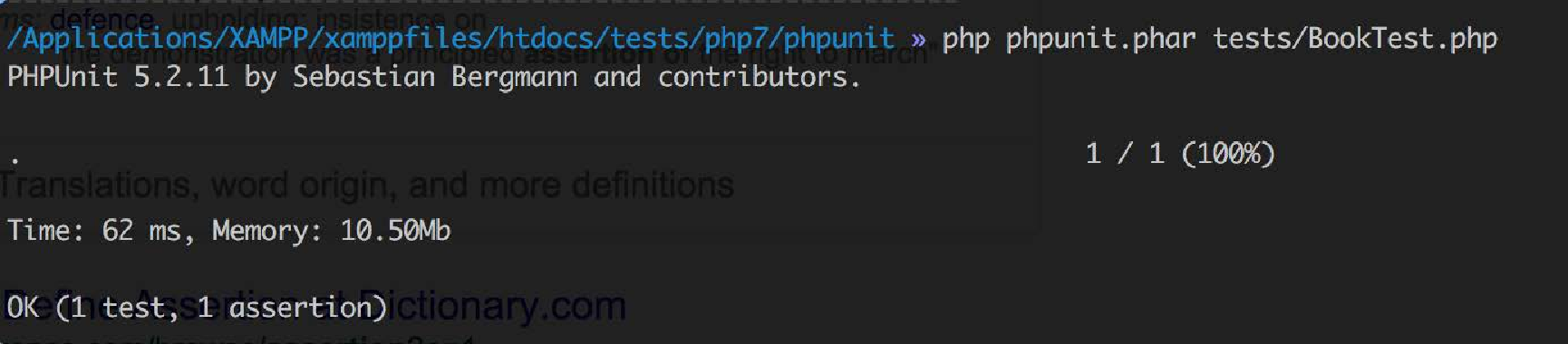
Task: Click the PHPUnit 5.2.11 version text
Action: pyautogui.click(x=118, y=77)
